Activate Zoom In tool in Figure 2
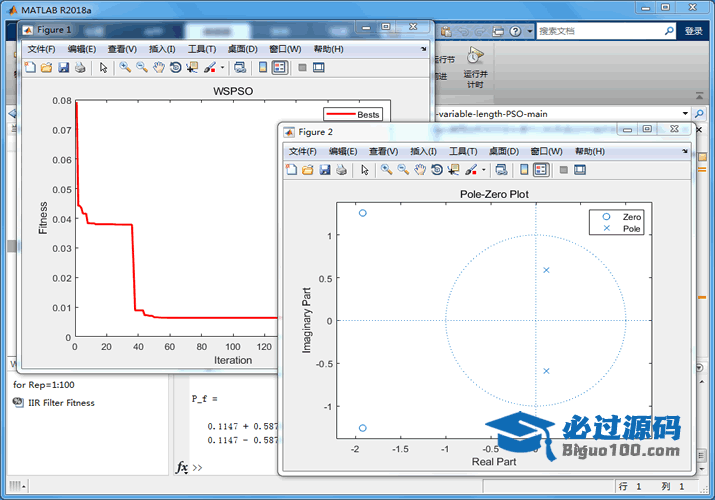The height and width of the screenshot is (500, 715). coord(386,170)
